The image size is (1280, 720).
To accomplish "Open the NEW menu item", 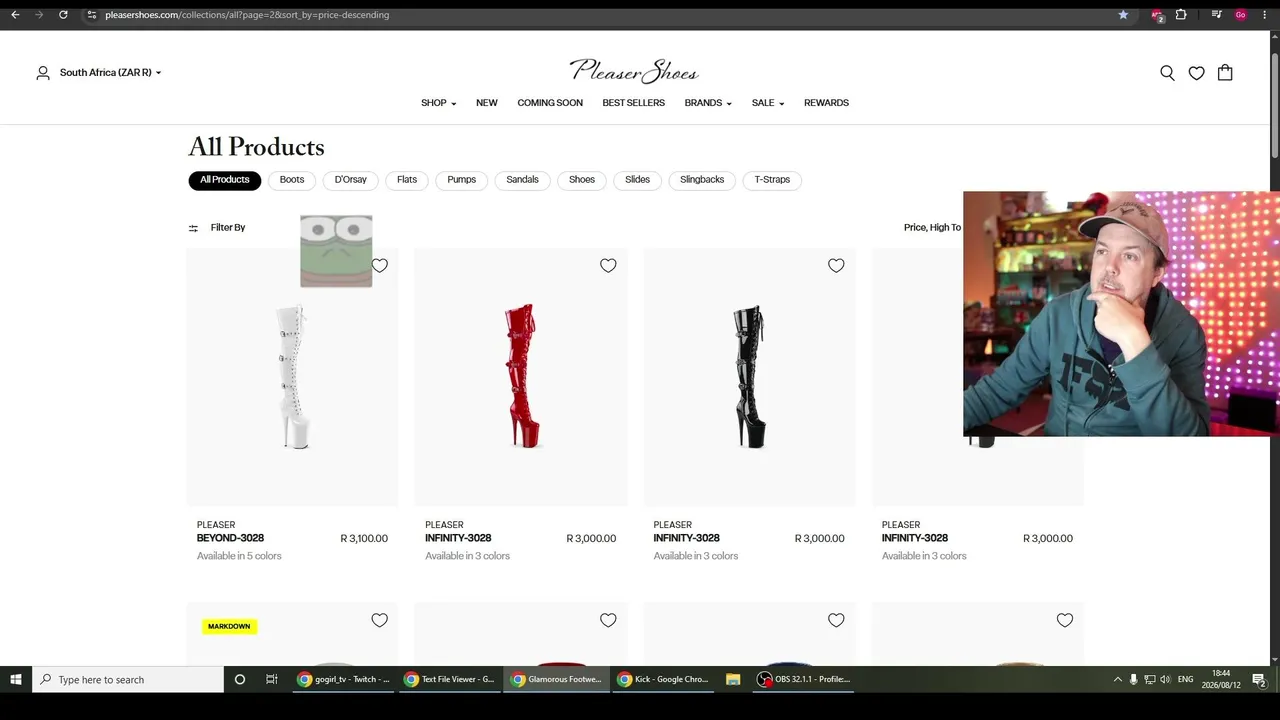I will pyautogui.click(x=487, y=103).
